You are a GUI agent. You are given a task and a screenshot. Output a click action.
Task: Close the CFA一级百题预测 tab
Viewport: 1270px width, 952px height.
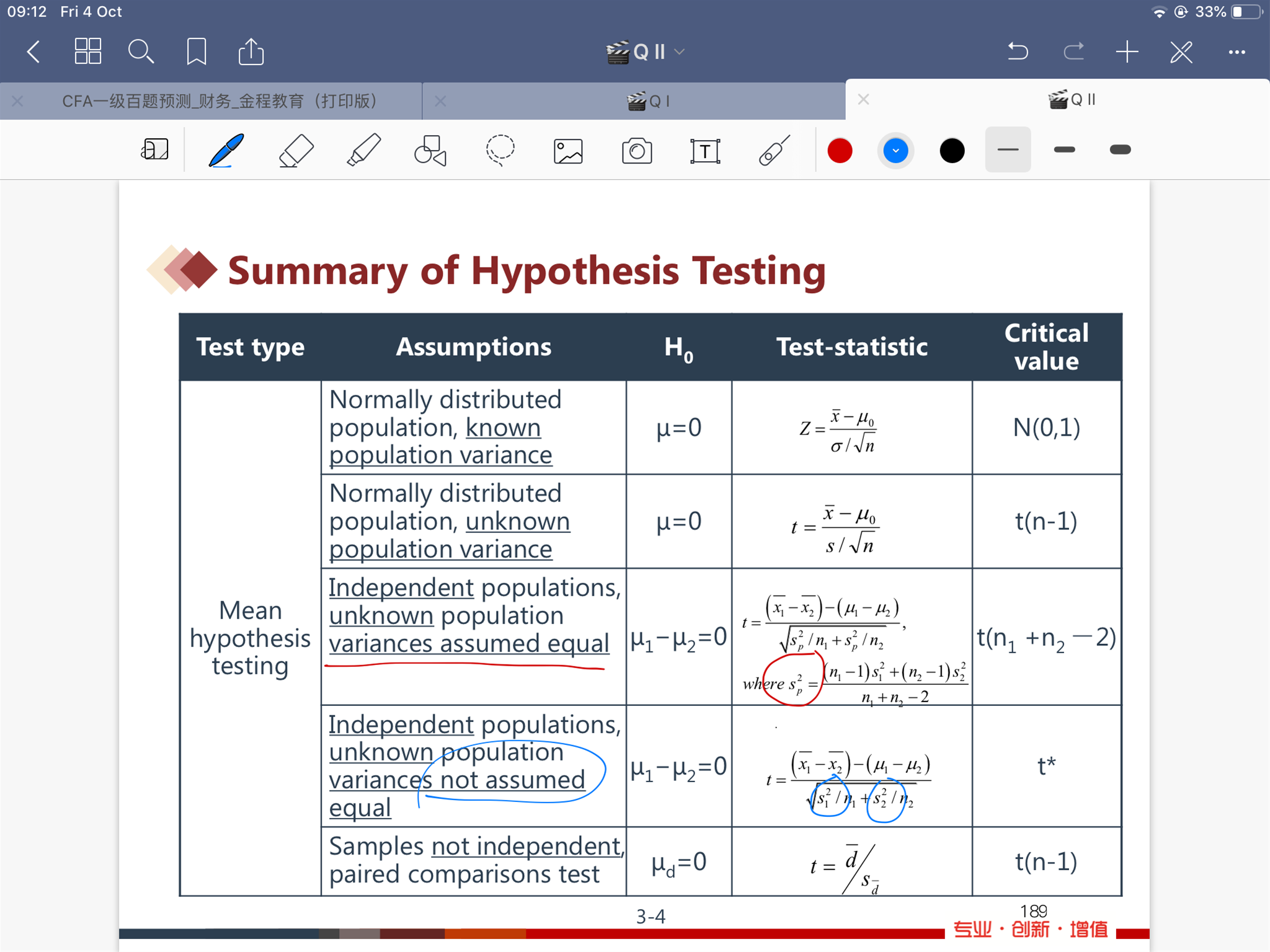(x=17, y=101)
